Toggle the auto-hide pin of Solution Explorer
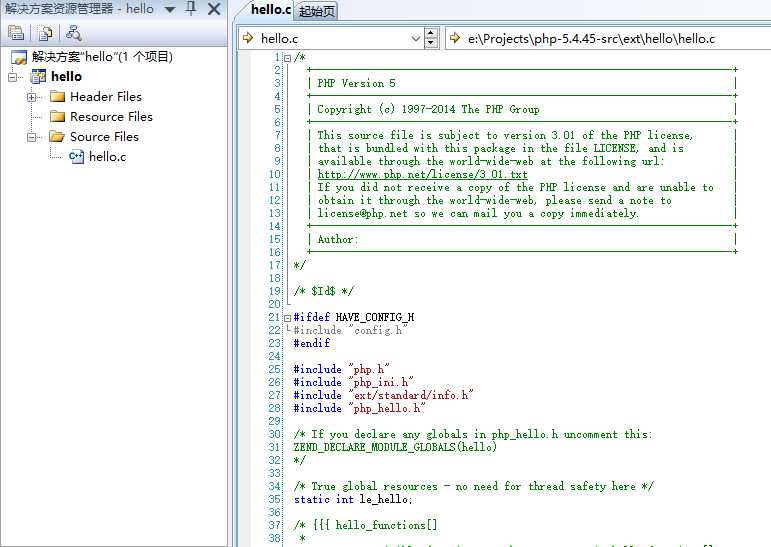The image size is (771, 547). pyautogui.click(x=191, y=8)
